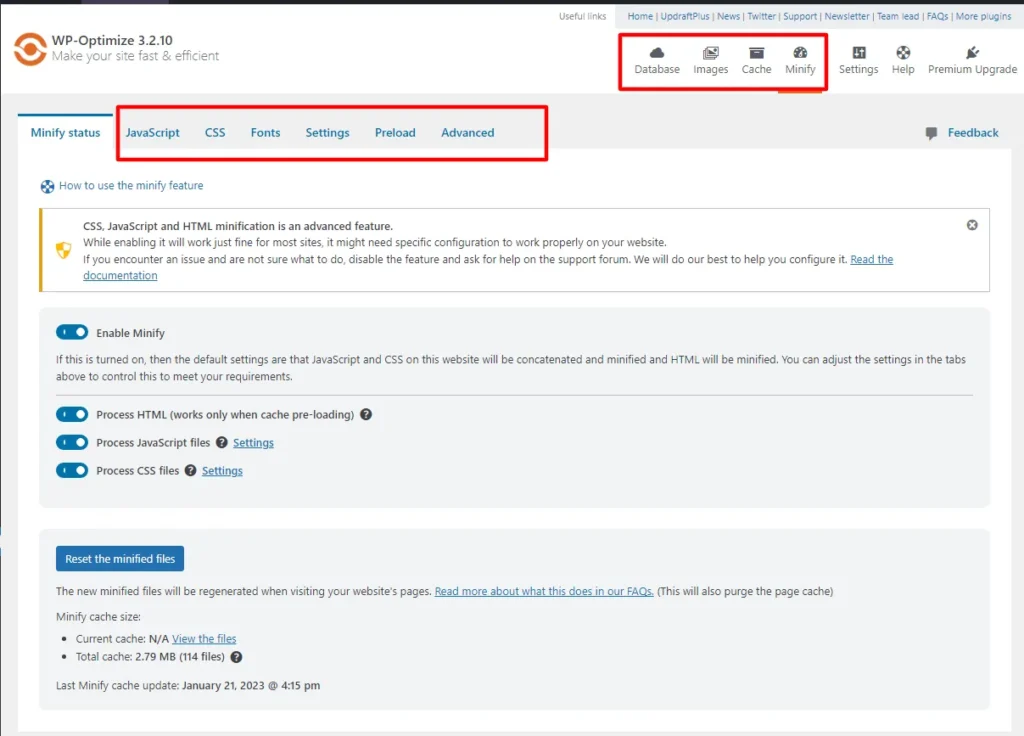Click View the files link
The image size is (1024, 736).
(x=204, y=638)
